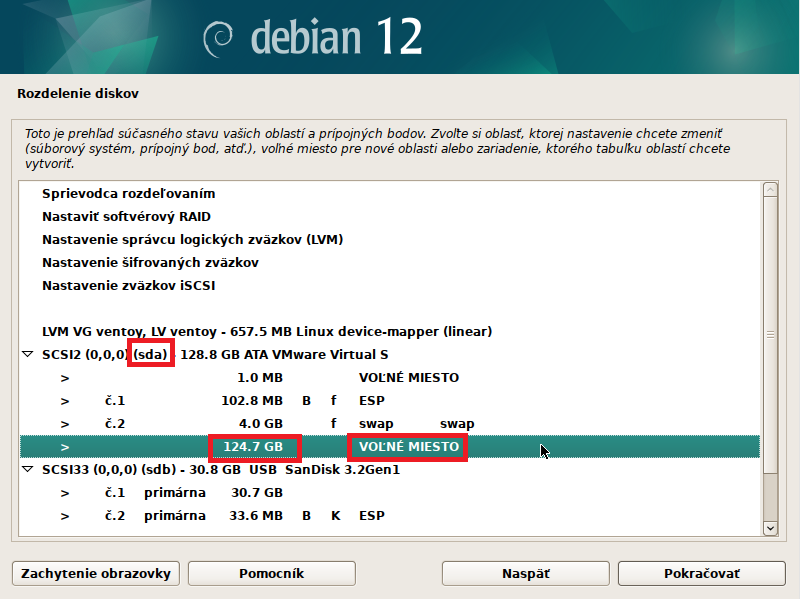The image size is (800, 599).
Task: Select Sprievodca rozdeľovaním option
Action: [128, 193]
